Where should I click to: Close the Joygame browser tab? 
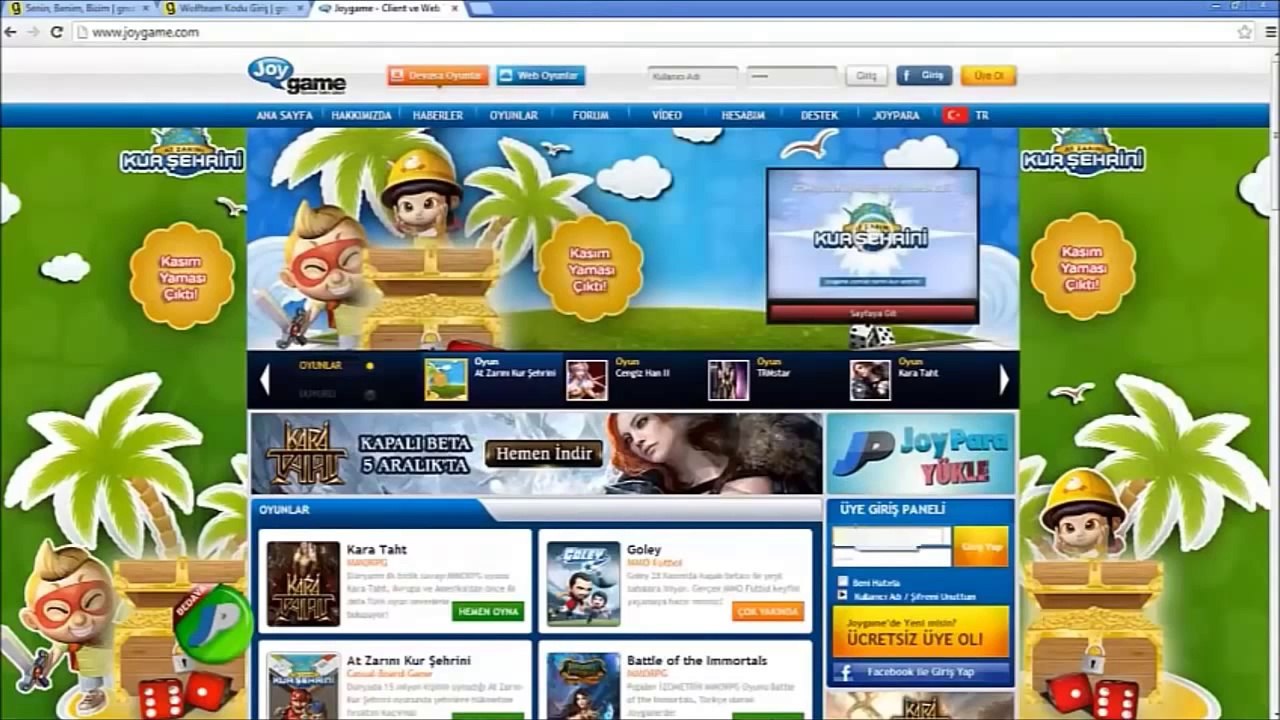(x=455, y=8)
